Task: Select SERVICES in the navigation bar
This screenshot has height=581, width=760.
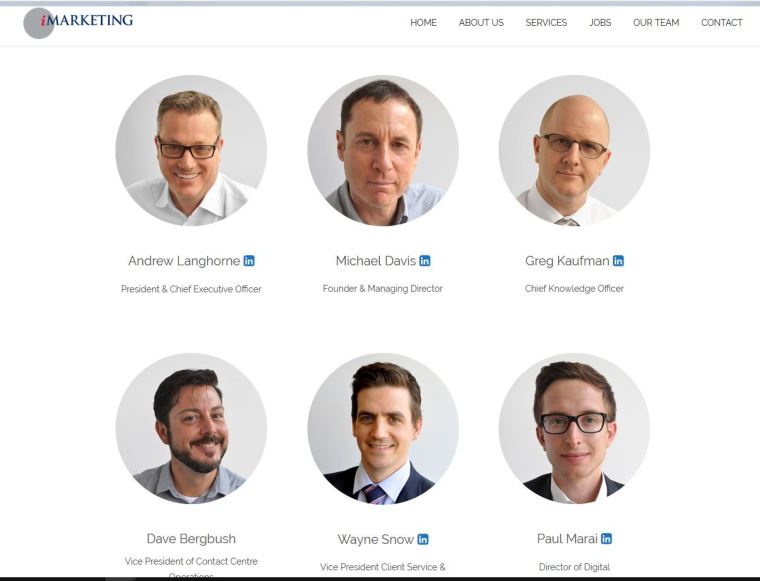Action: coord(546,22)
